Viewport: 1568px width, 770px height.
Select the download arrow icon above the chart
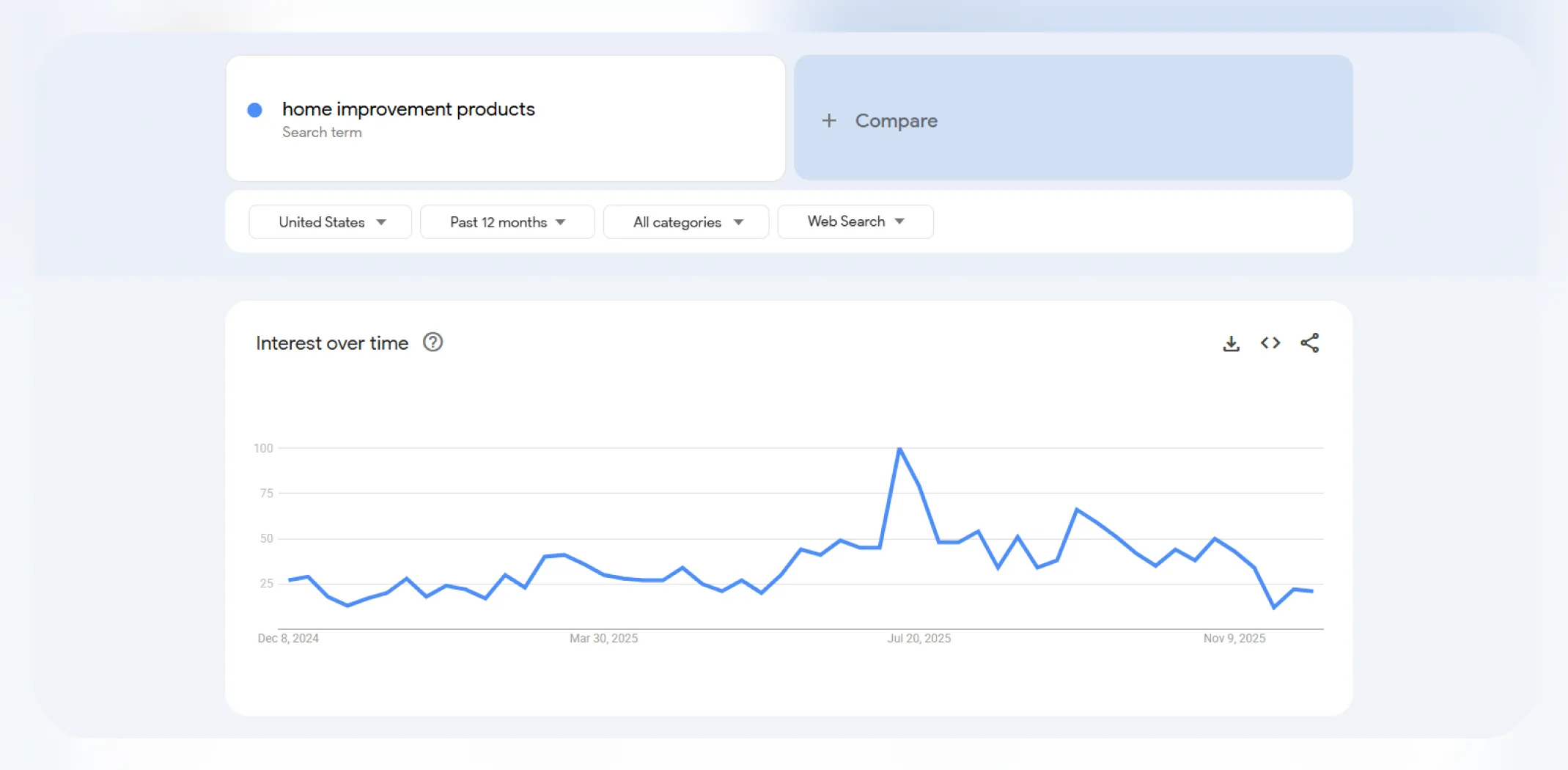(1231, 342)
